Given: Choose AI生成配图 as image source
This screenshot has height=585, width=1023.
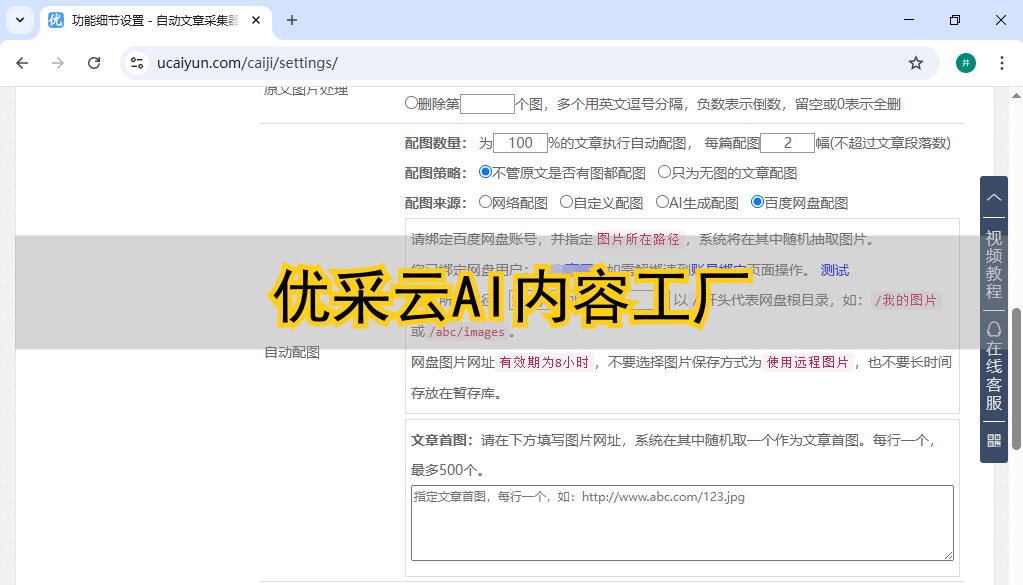Looking at the screenshot, I should point(662,202).
